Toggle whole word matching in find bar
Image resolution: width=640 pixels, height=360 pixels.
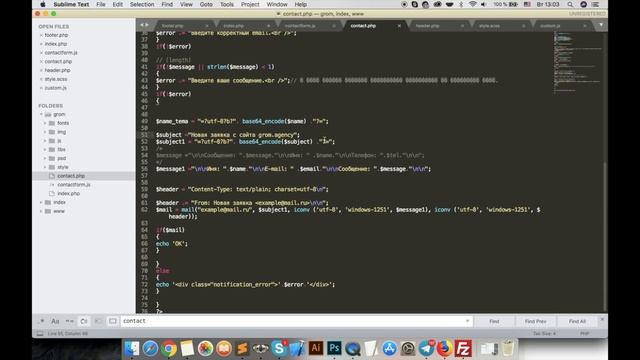(69, 321)
